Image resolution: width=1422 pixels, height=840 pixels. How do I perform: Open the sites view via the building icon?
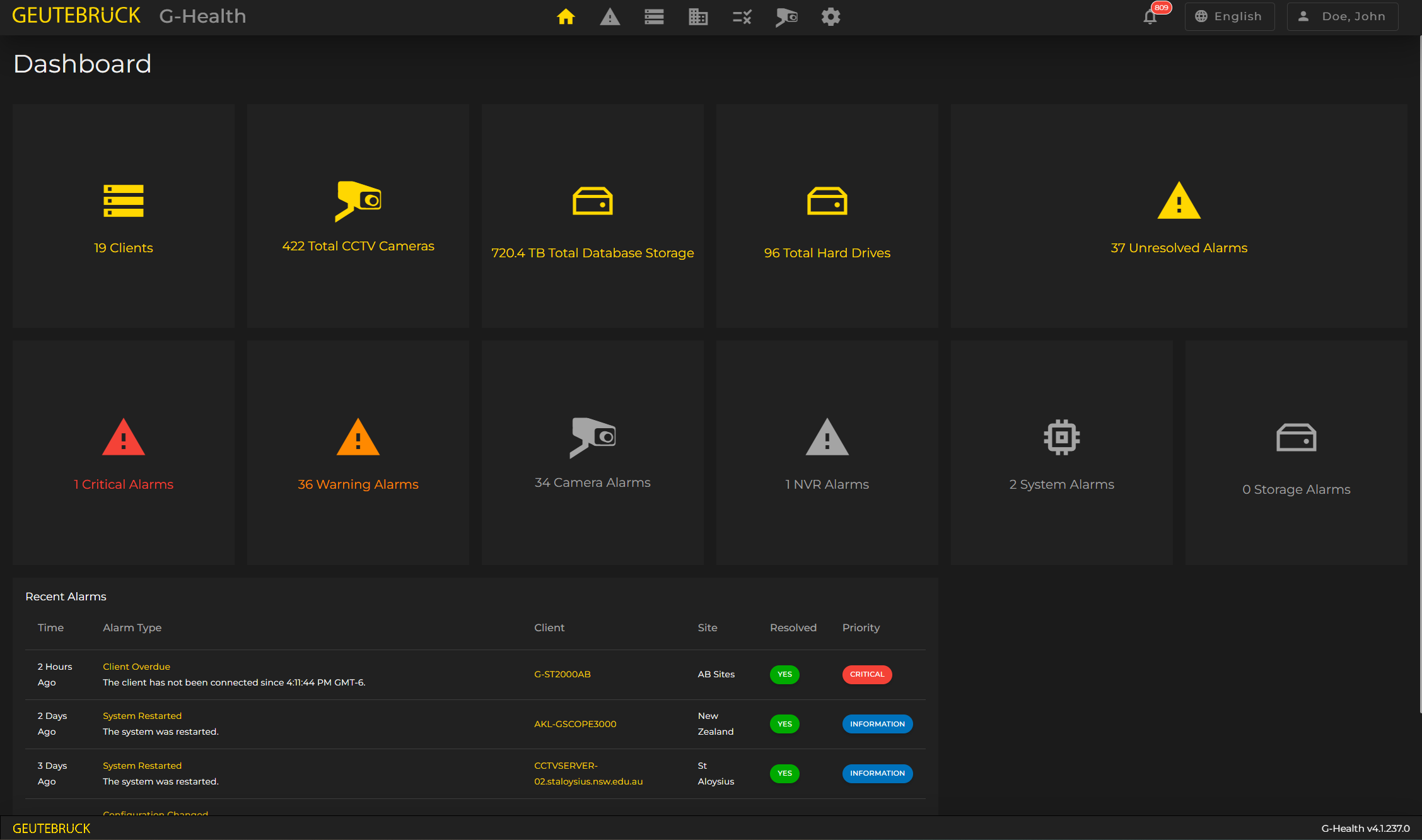click(698, 17)
